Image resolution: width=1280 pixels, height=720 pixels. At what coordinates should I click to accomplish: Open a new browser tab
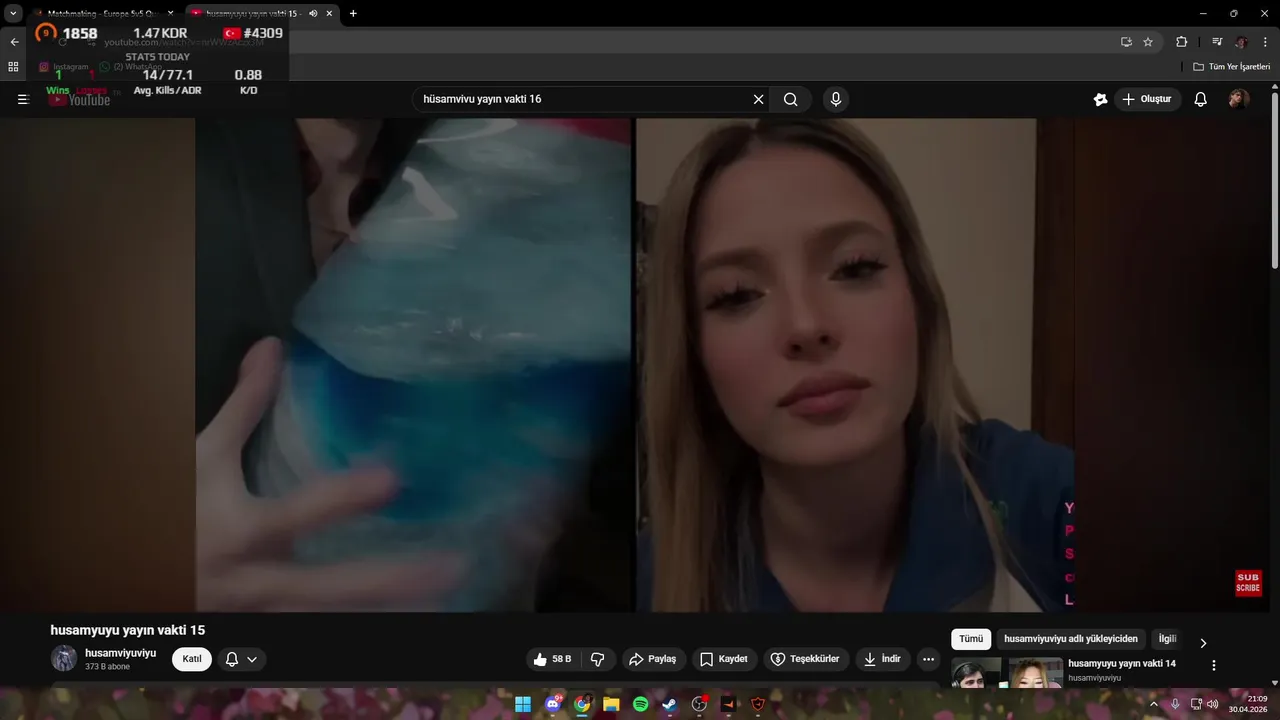353,13
